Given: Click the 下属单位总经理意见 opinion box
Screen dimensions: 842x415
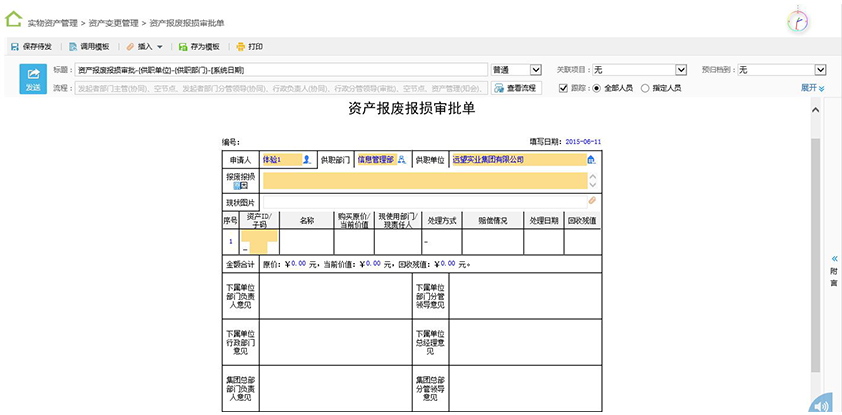Looking at the screenshot, I should tap(525, 342).
